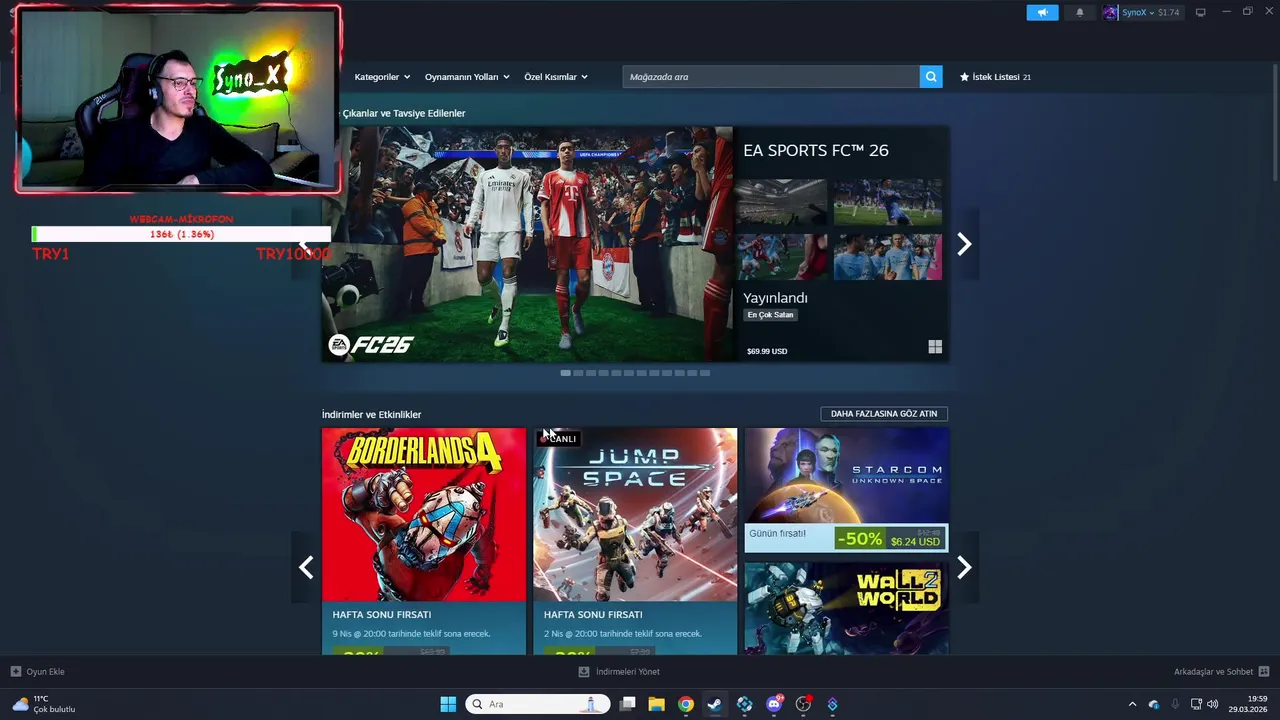Click the EA SPORTS FC™ 26 title
The width and height of the screenshot is (1280, 720).
[x=815, y=150]
